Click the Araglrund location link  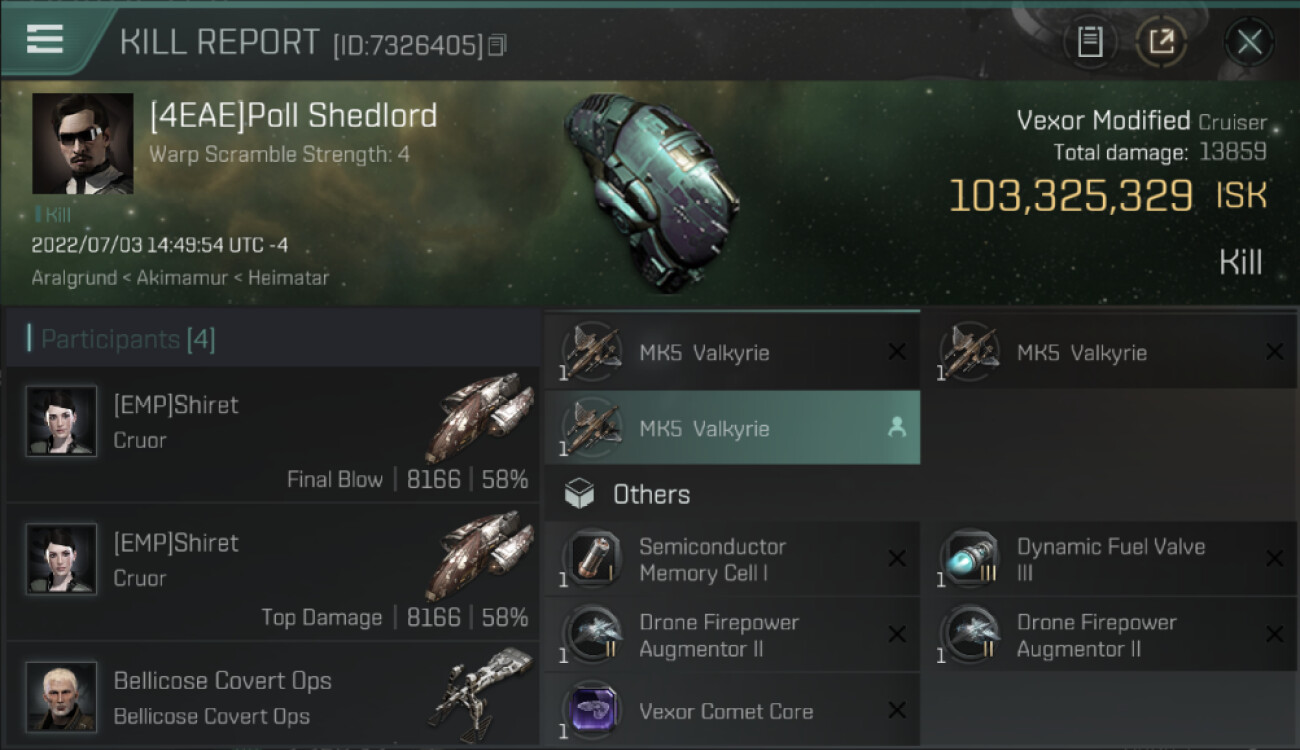click(x=73, y=278)
